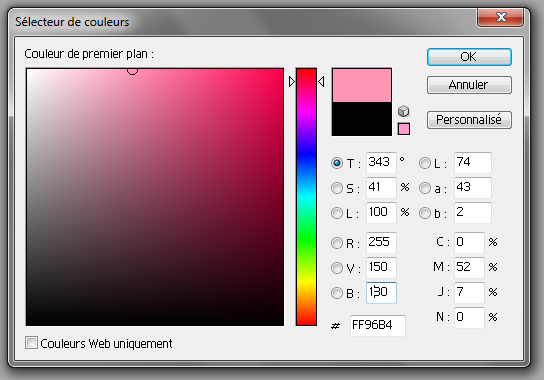Click the vertical hue slider strip

pyautogui.click(x=306, y=197)
